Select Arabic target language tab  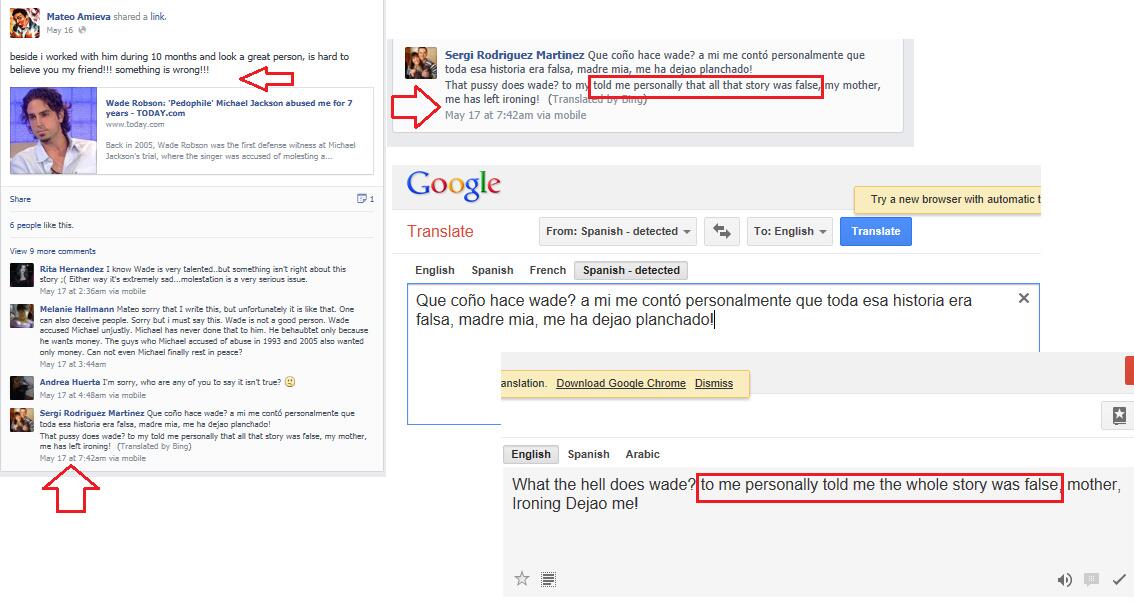(x=642, y=454)
